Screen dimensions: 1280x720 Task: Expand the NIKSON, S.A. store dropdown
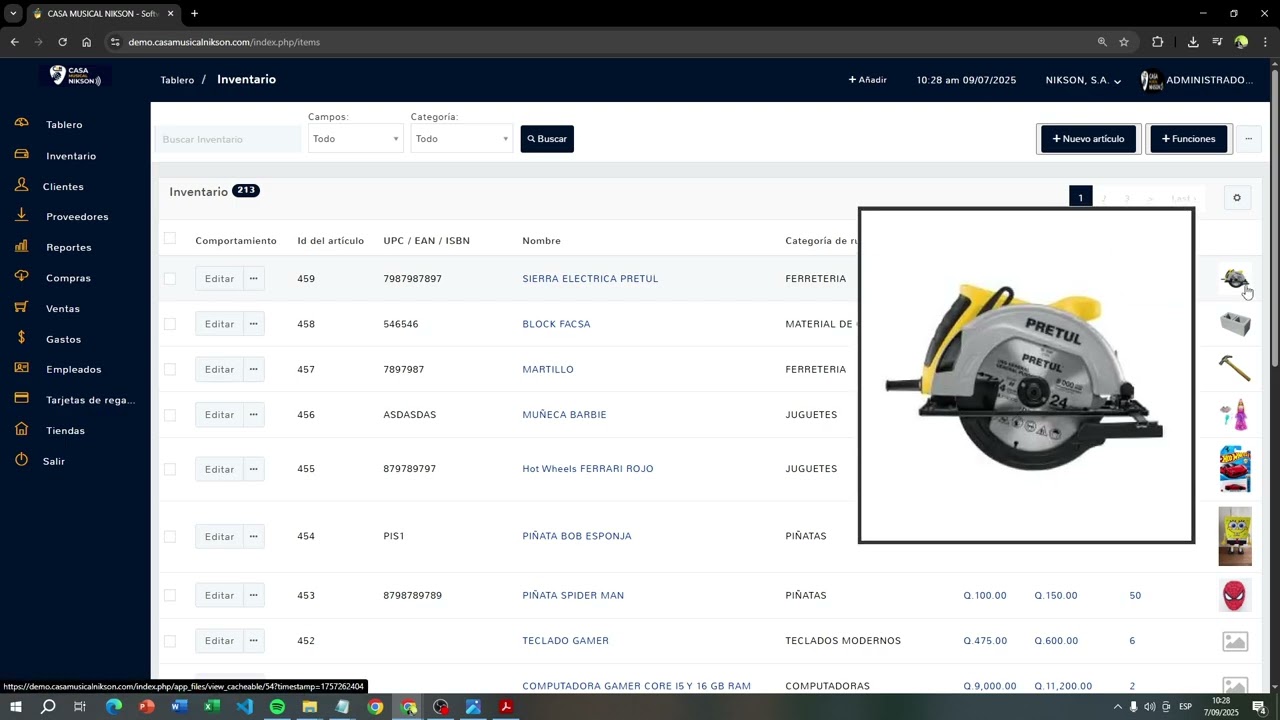pos(1083,80)
